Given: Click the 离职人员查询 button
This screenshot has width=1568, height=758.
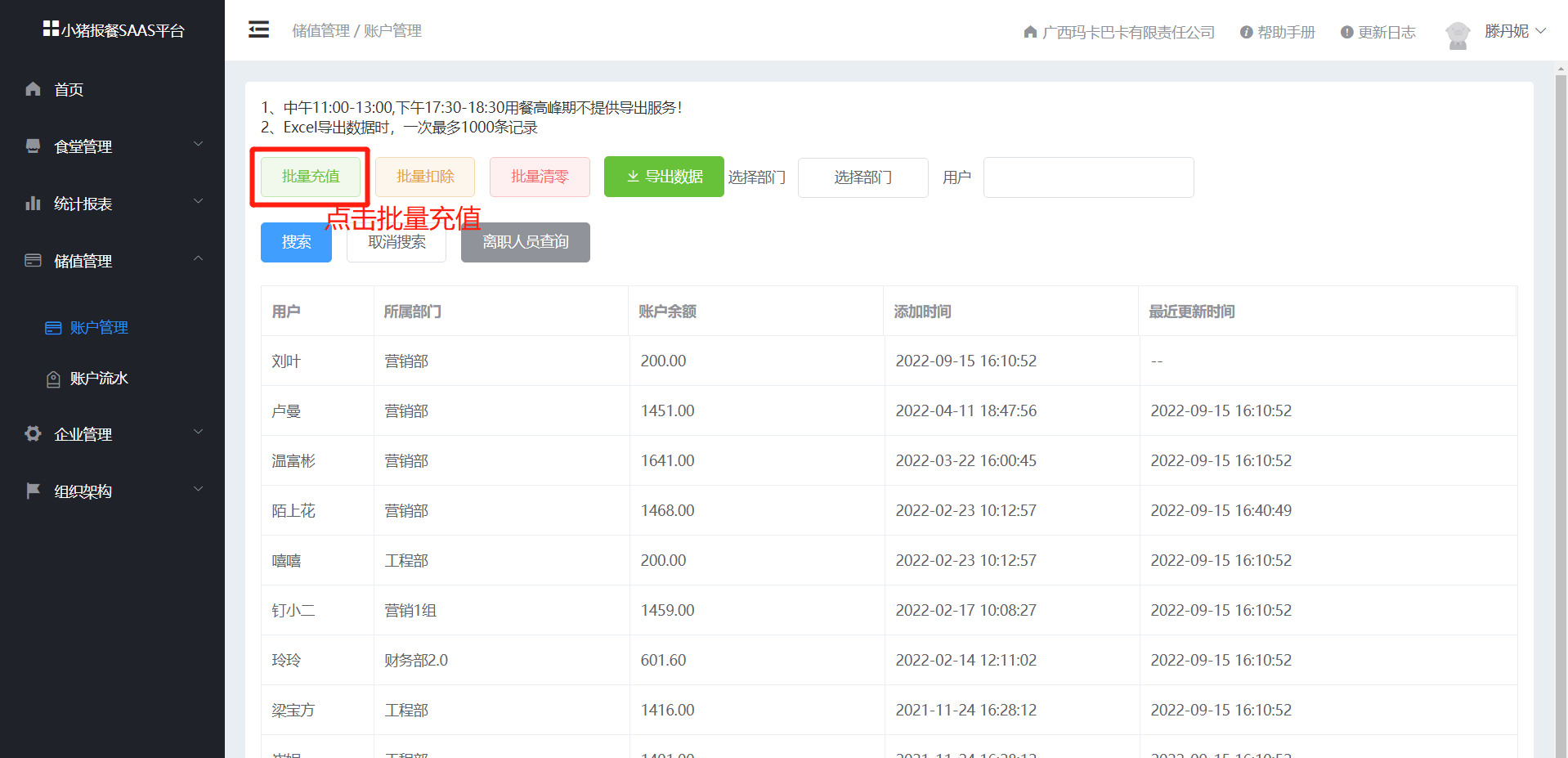Looking at the screenshot, I should (526, 242).
